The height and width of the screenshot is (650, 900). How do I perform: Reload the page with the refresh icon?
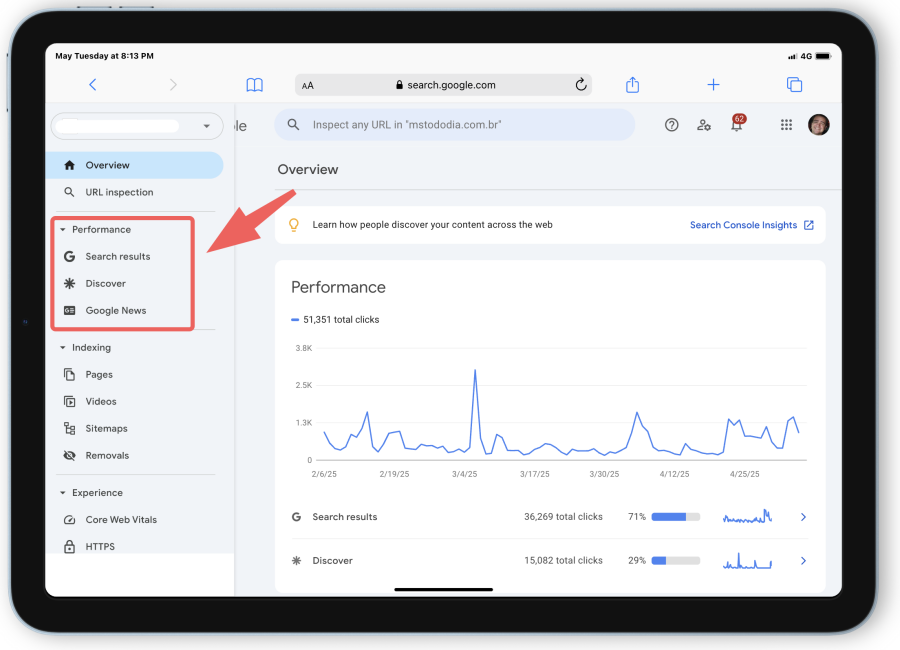(581, 85)
